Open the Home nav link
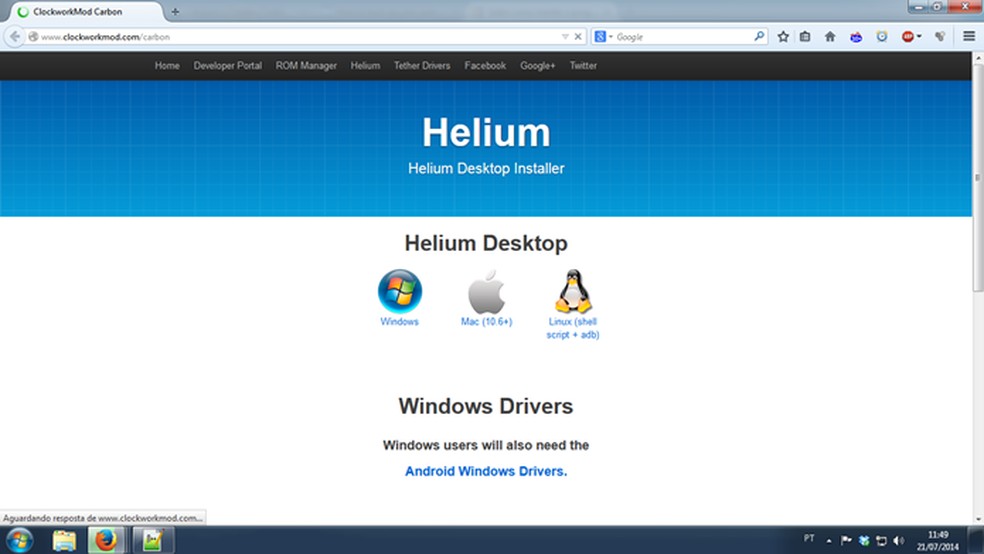This screenshot has height=554, width=984. [x=167, y=65]
